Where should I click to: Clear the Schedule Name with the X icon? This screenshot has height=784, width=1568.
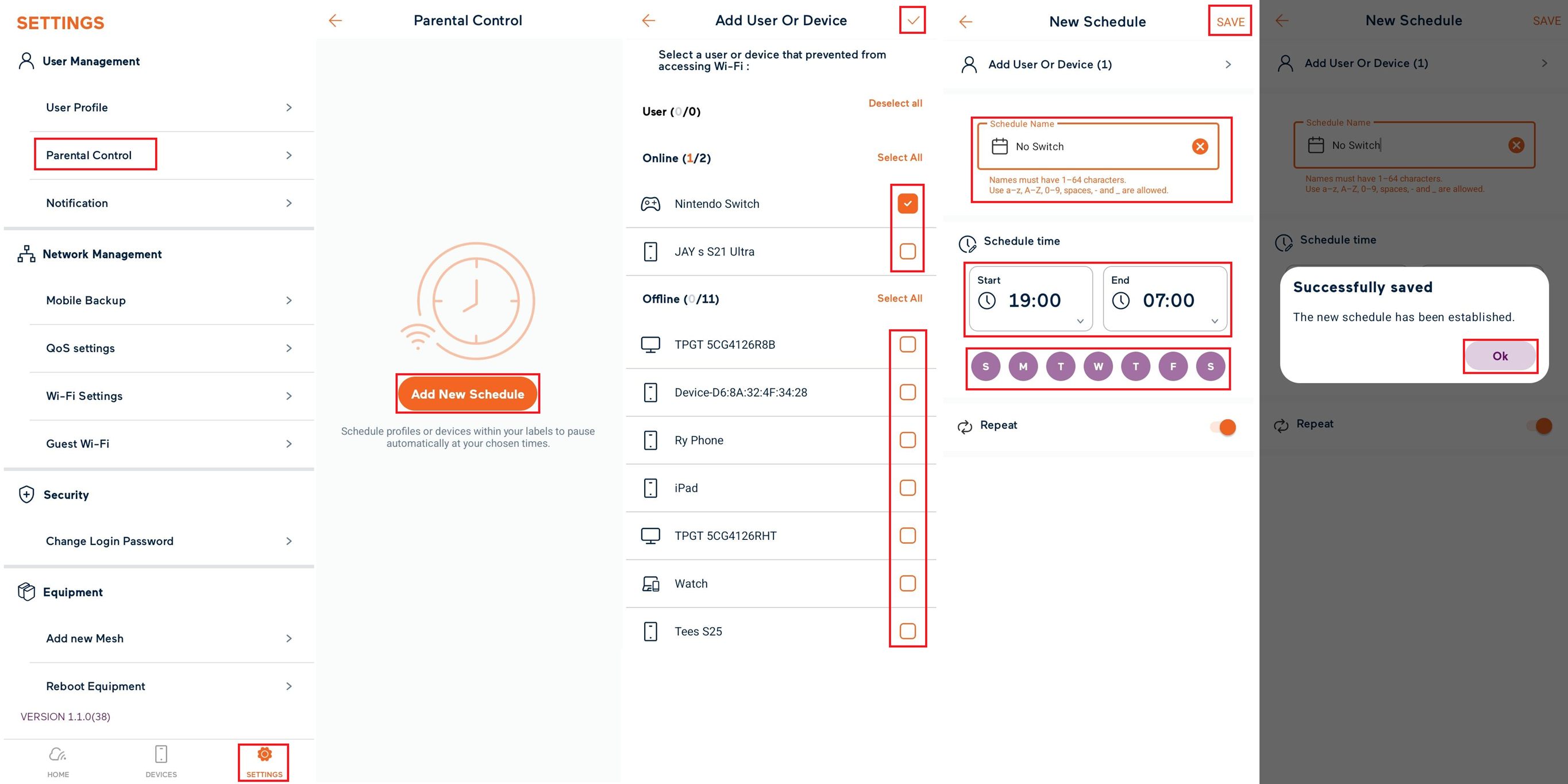pos(1199,146)
